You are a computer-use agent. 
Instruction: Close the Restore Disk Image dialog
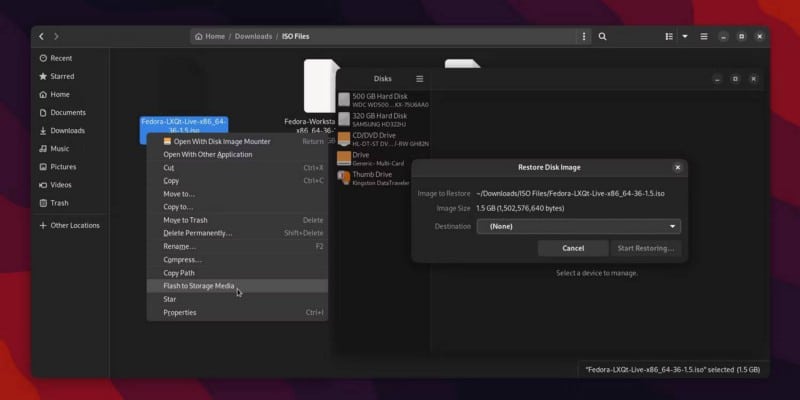[x=678, y=167]
